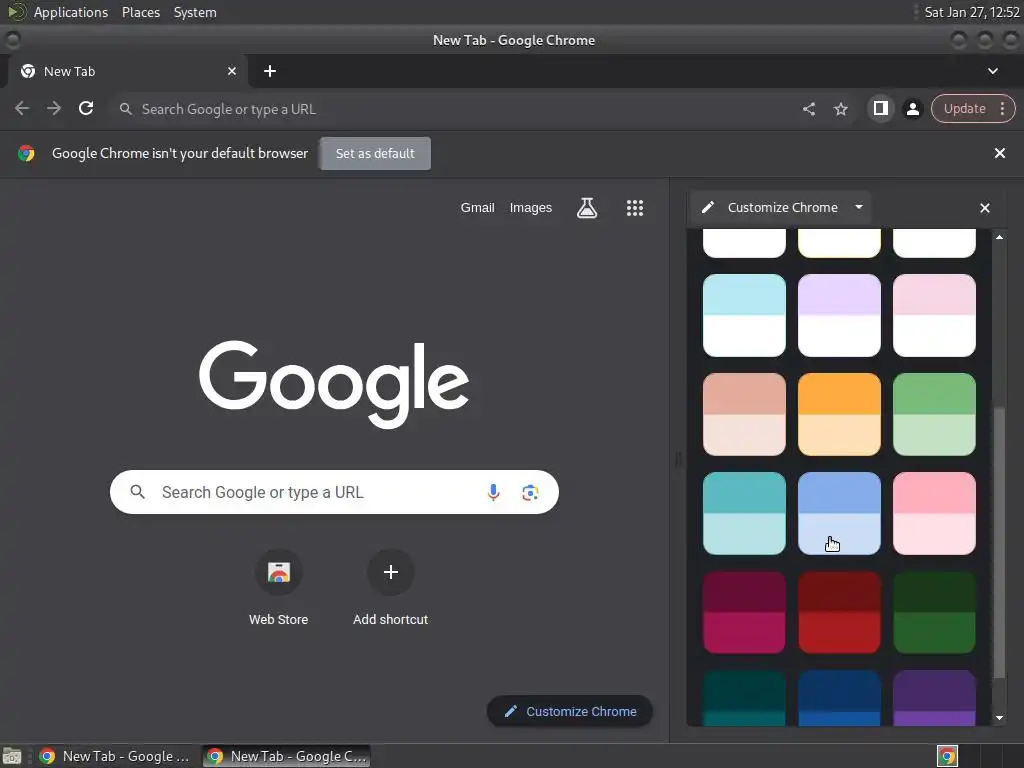Choose the lavender and white theme

click(839, 315)
